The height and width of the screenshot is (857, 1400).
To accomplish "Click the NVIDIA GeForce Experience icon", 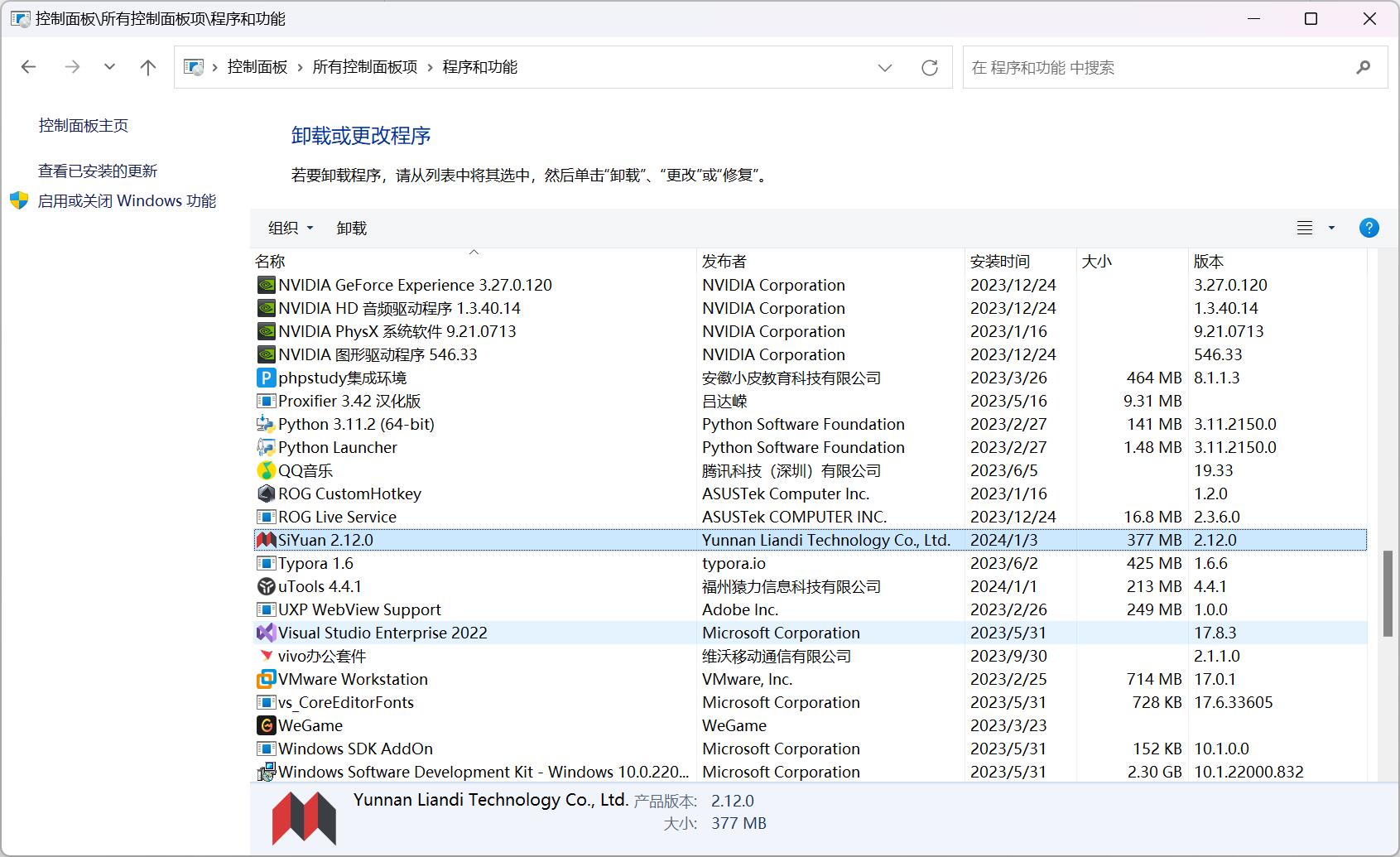I will pos(266,284).
